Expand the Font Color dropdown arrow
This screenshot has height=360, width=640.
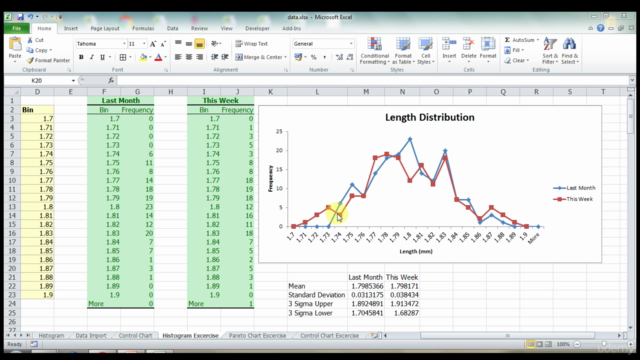166,57
